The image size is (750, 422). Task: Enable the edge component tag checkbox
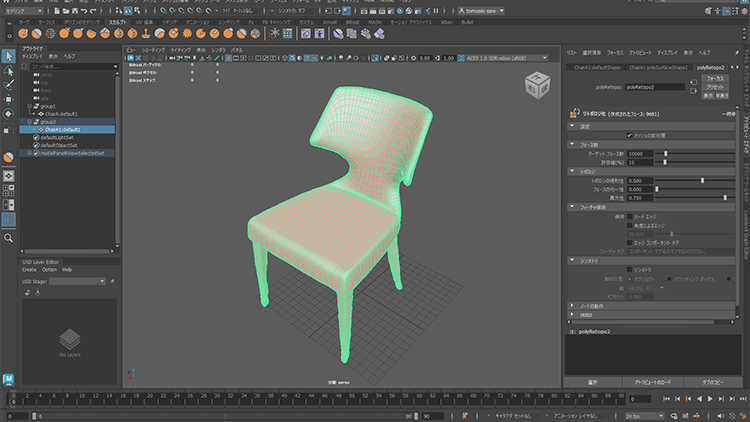point(629,243)
